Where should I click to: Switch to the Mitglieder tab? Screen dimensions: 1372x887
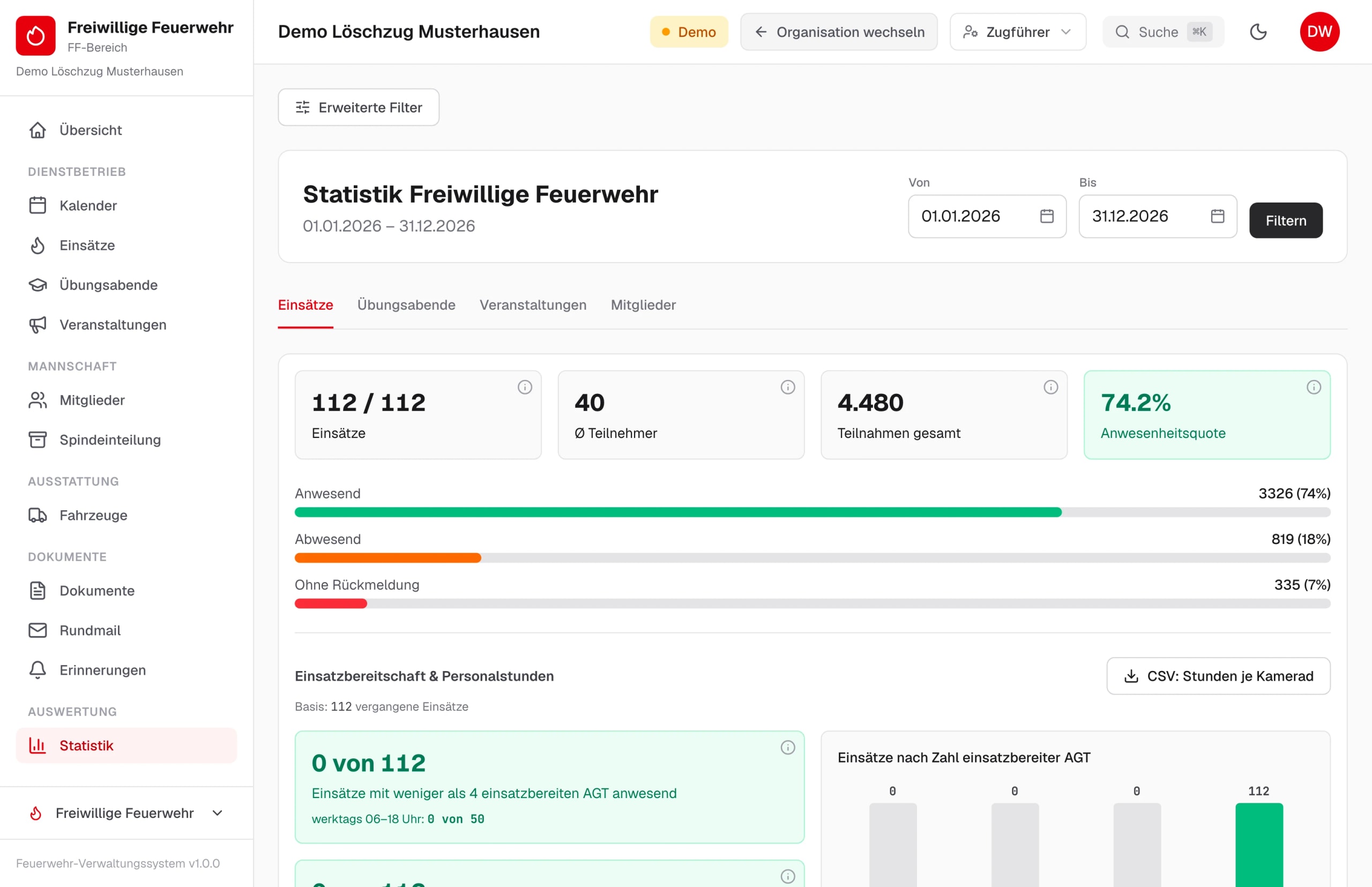point(643,305)
